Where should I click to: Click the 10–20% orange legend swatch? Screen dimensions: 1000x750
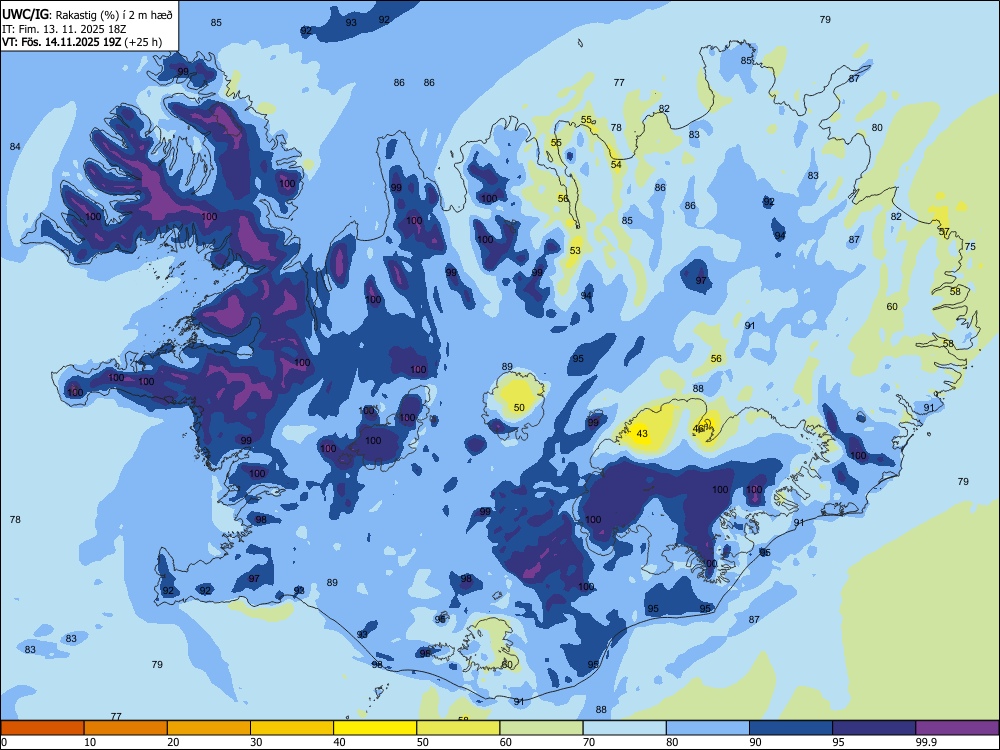(126, 728)
